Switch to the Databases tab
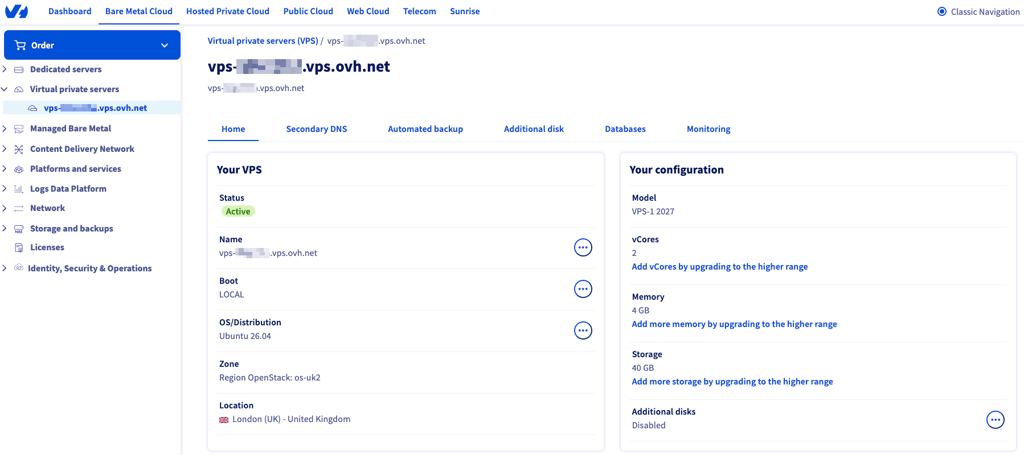This screenshot has width=1024, height=455. coord(626,129)
